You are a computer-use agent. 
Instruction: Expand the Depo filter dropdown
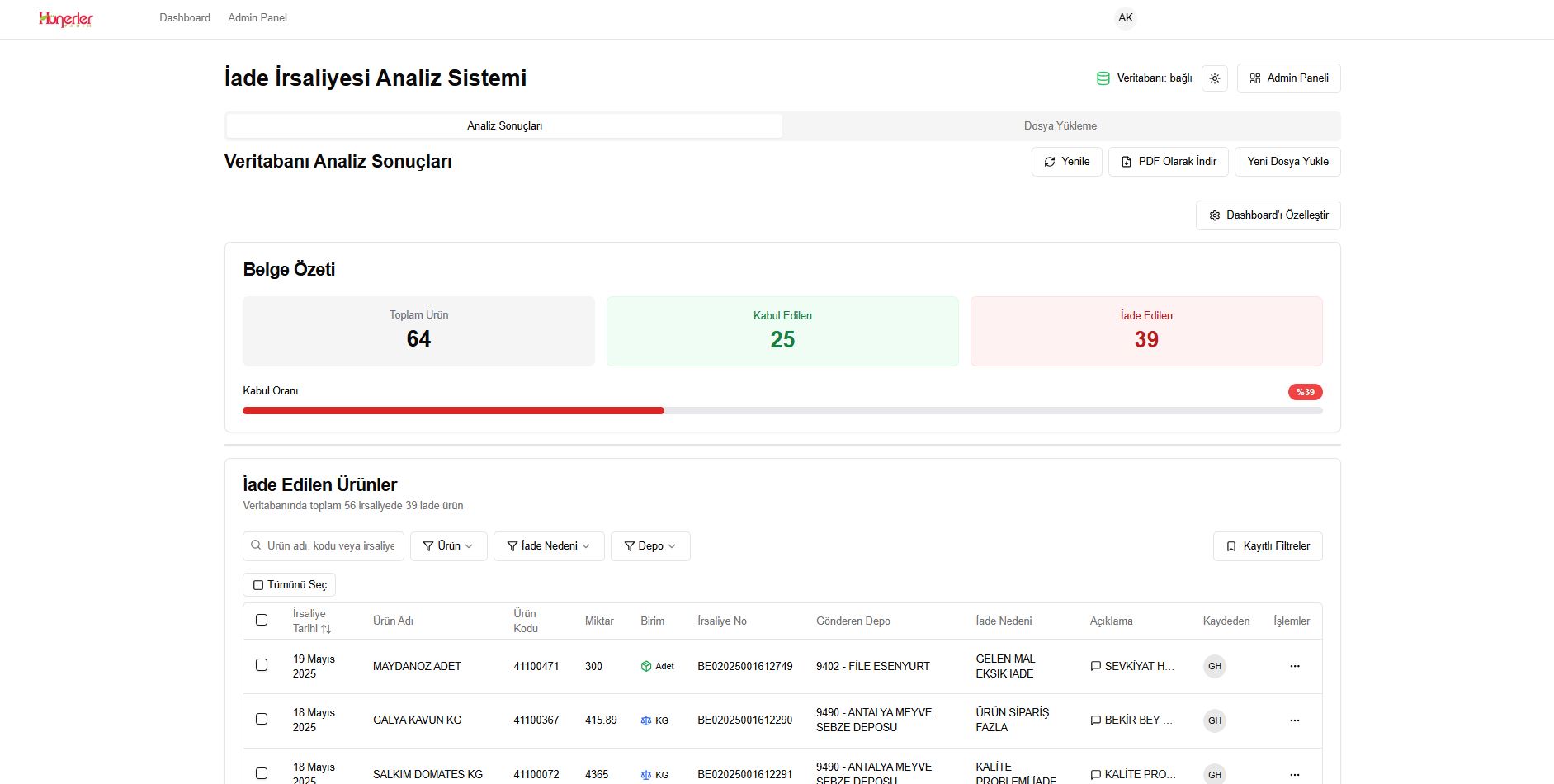click(650, 546)
